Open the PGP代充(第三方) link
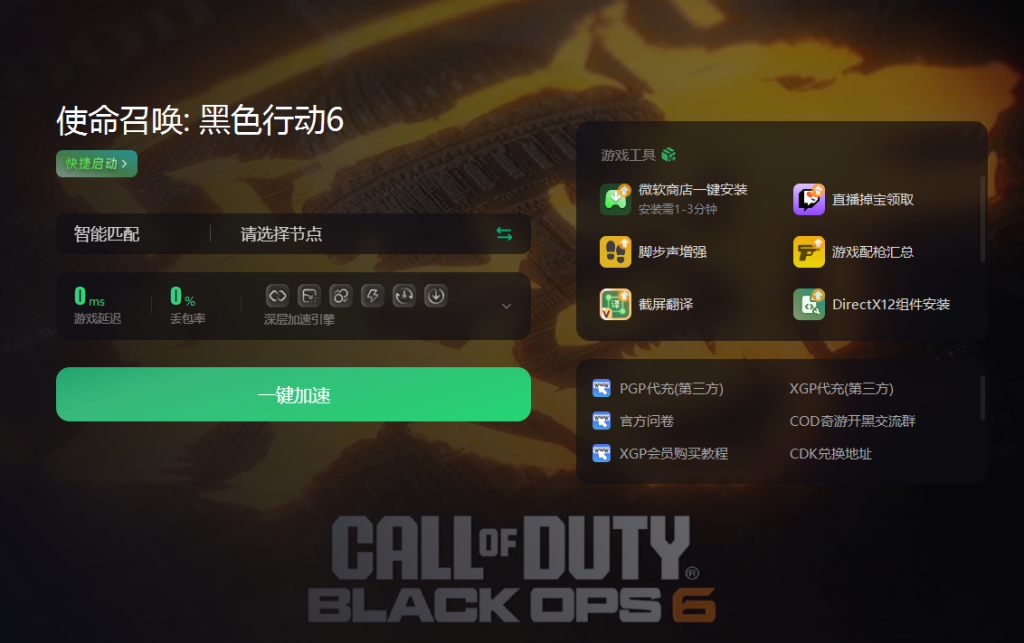The width and height of the screenshot is (1024, 643). coord(671,388)
